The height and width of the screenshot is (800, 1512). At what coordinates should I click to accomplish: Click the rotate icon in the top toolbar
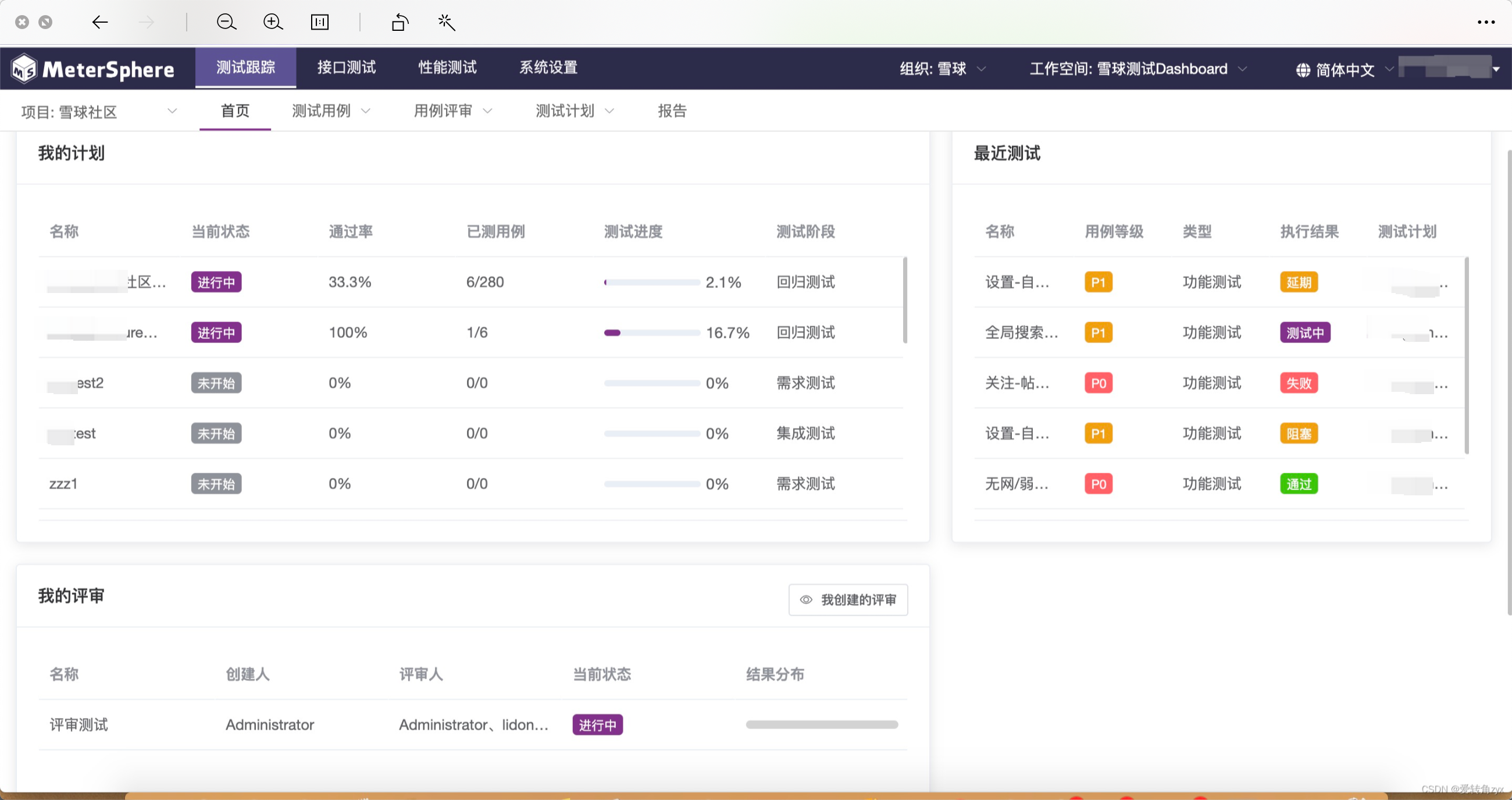pyautogui.click(x=400, y=22)
